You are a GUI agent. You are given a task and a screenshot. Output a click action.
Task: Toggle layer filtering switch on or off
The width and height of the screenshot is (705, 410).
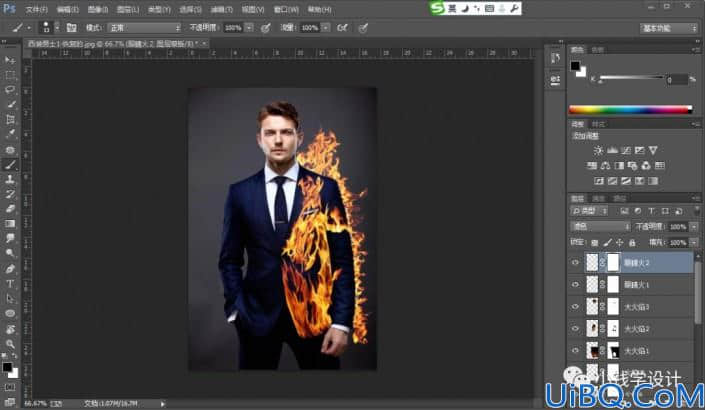point(696,211)
